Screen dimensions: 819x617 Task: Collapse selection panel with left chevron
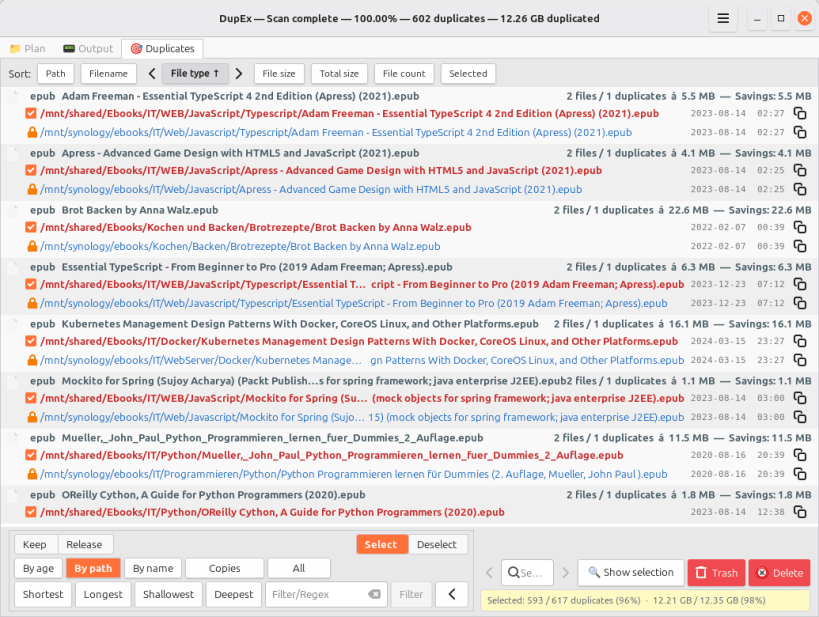452,595
